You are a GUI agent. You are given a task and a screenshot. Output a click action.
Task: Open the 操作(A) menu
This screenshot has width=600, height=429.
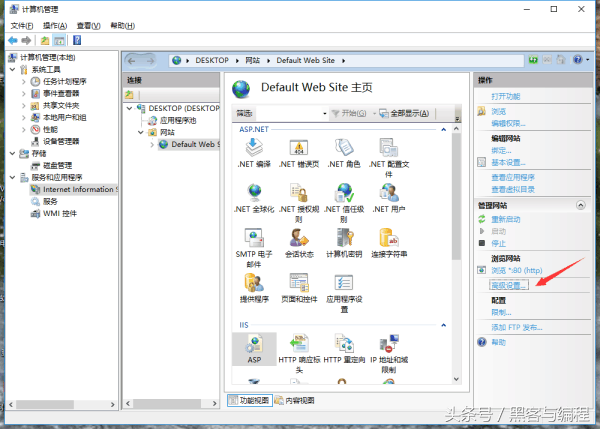[55, 25]
